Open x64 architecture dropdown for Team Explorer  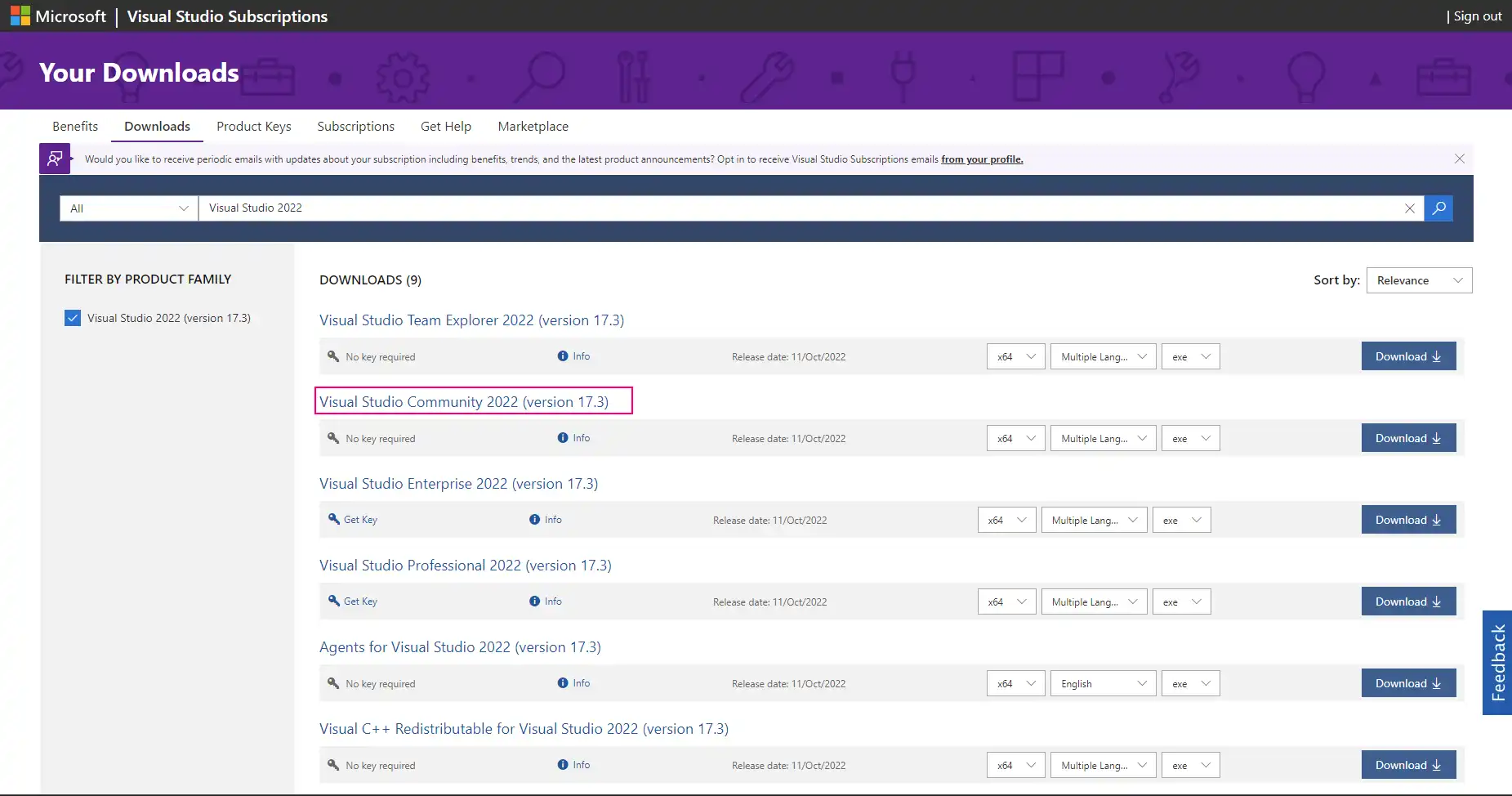coord(1016,356)
